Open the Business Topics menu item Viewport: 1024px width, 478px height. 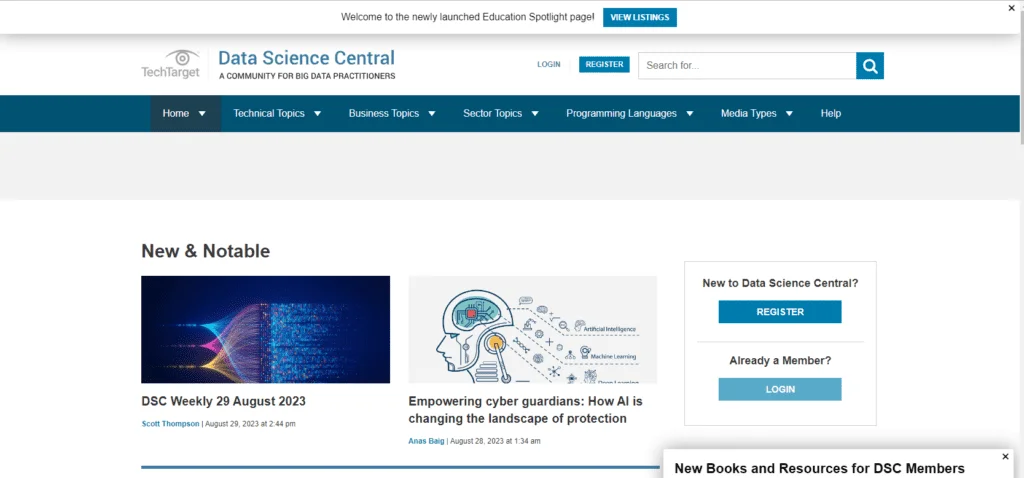(x=384, y=113)
